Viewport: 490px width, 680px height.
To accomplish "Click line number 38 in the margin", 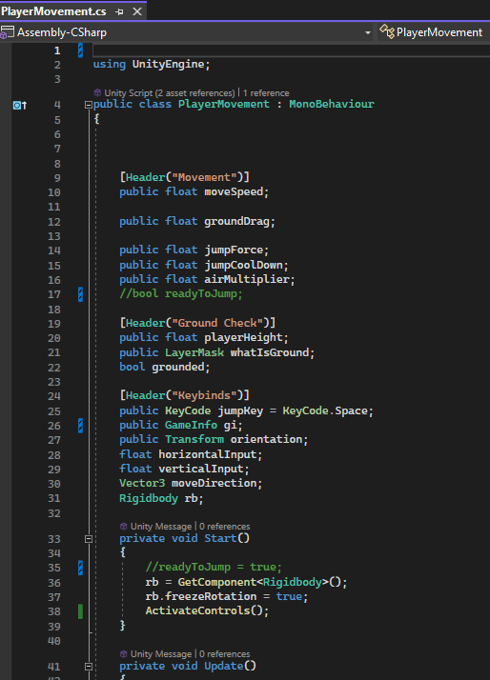I will coord(54,611).
